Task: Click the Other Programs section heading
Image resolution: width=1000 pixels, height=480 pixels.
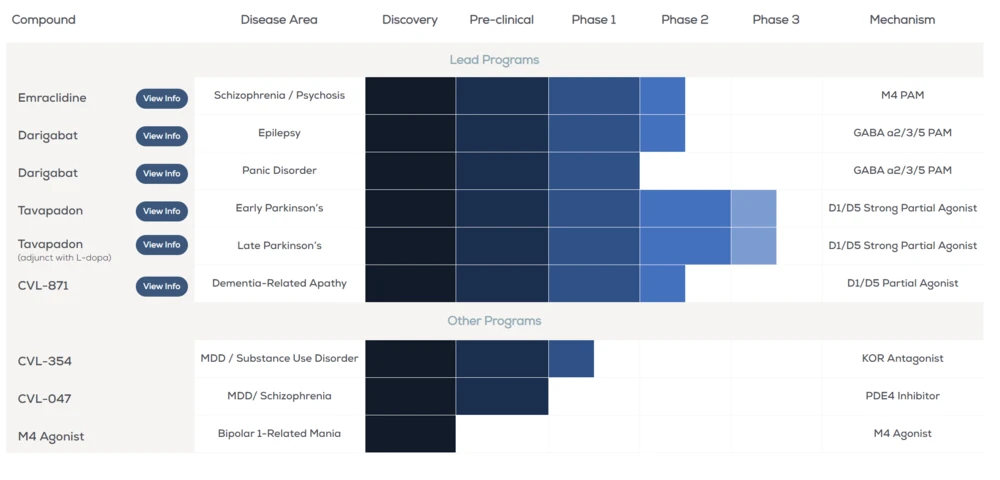Action: tap(494, 321)
